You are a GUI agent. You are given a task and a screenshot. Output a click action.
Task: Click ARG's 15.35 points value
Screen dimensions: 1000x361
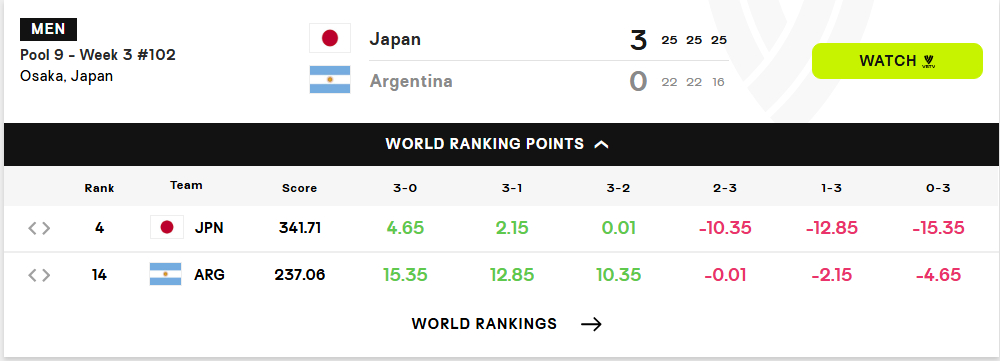point(405,275)
